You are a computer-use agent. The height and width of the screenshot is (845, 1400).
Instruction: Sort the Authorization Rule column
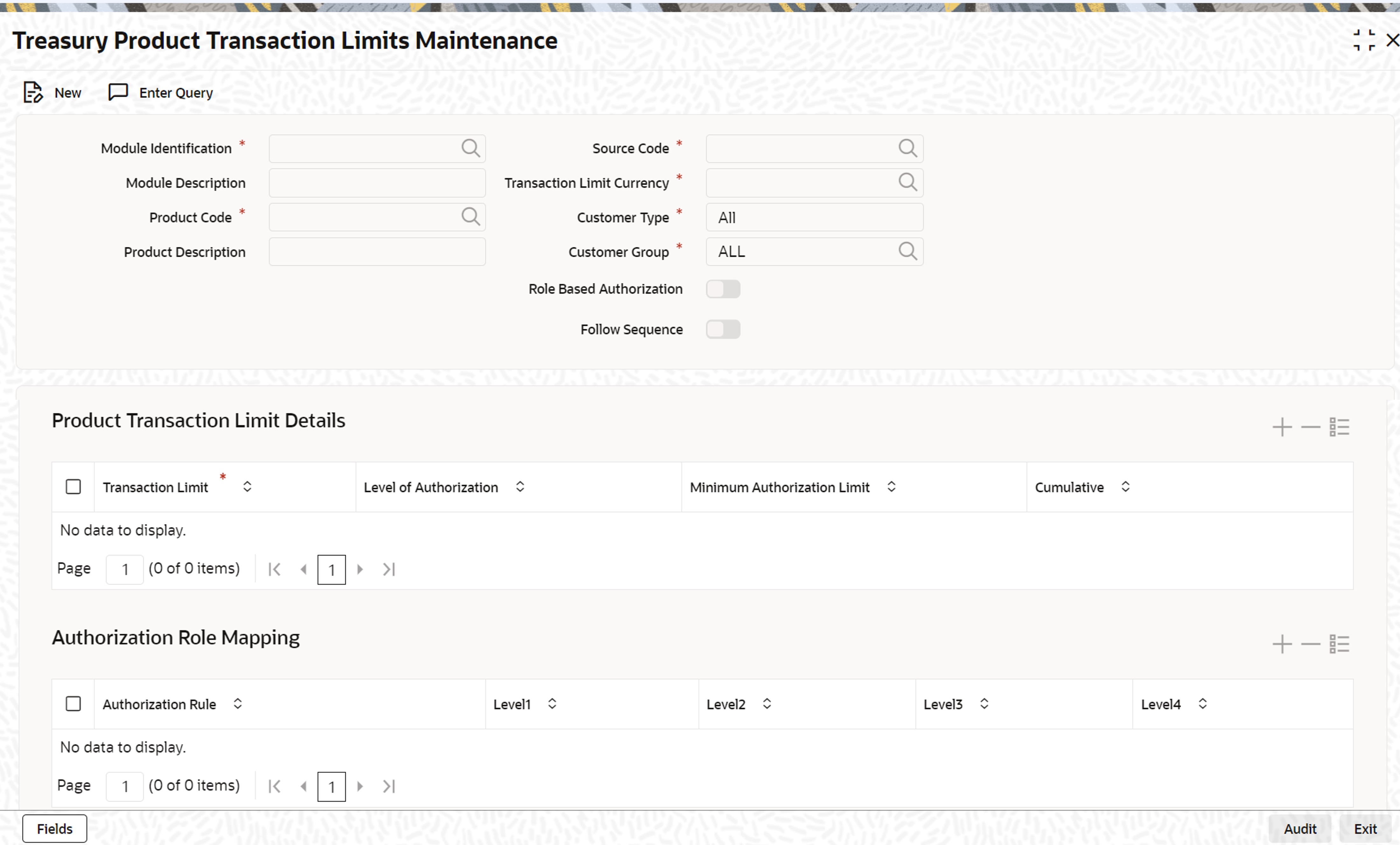[237, 703]
